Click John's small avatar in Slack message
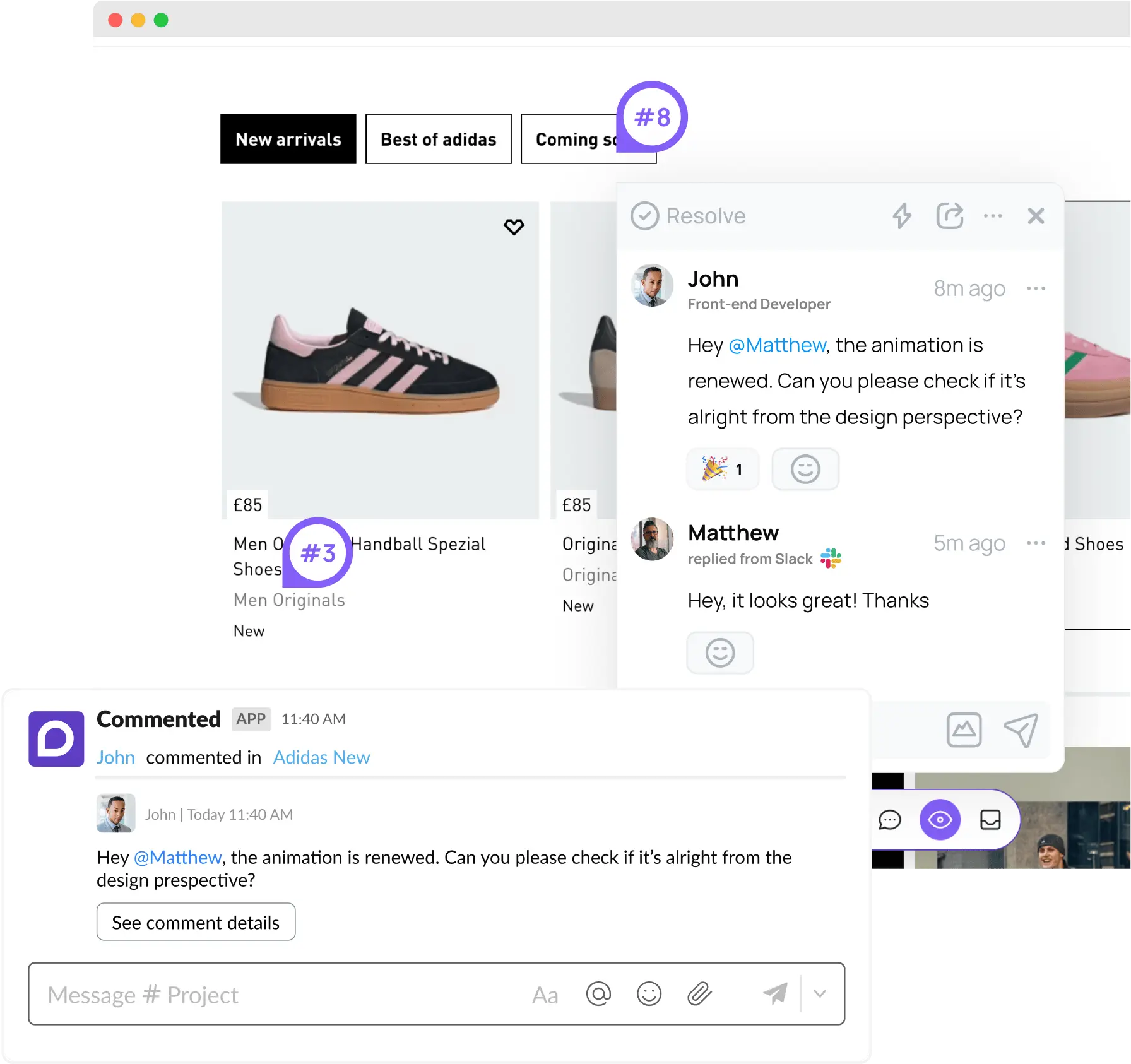 (115, 813)
